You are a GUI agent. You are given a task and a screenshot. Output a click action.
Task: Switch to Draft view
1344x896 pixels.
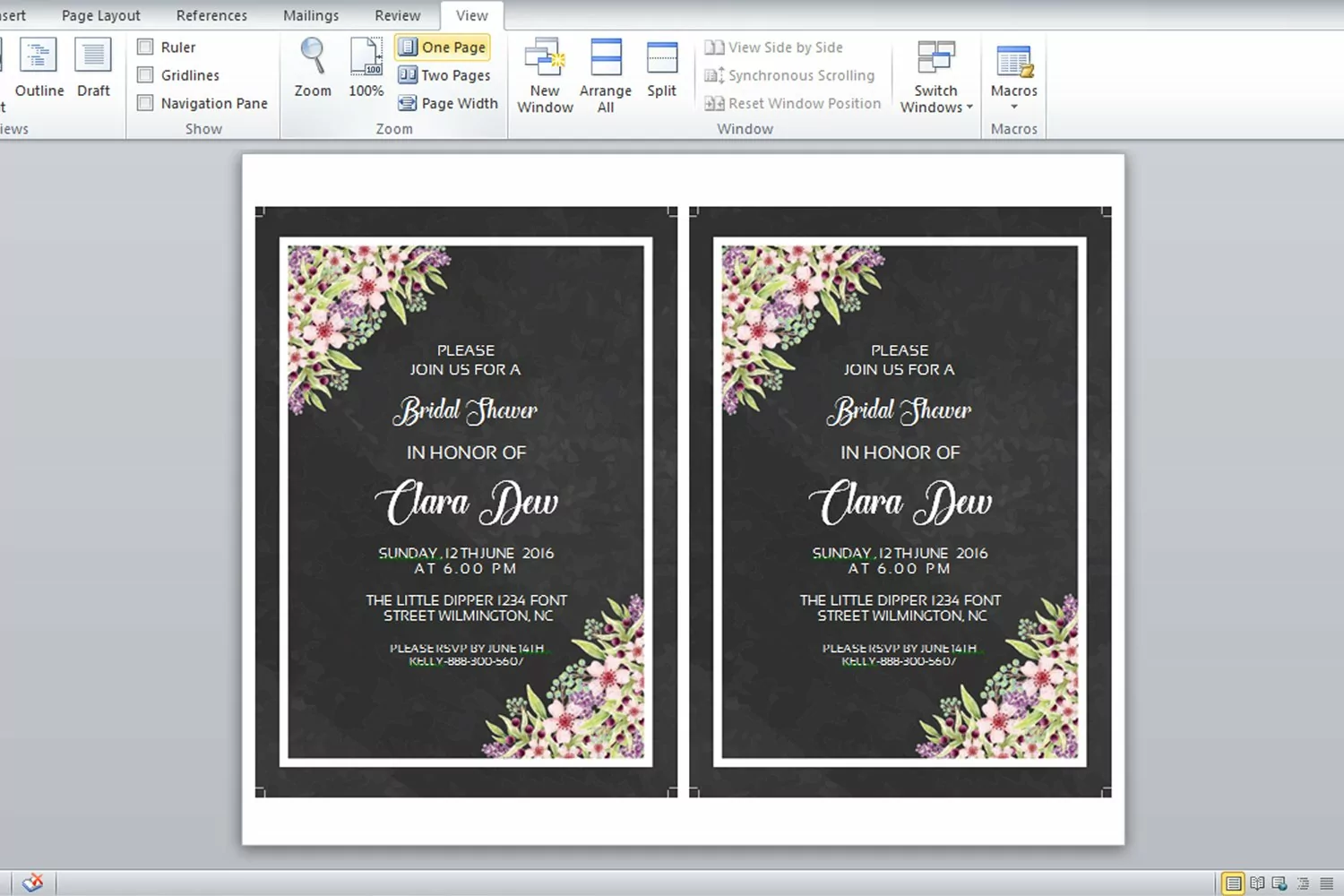(93, 68)
